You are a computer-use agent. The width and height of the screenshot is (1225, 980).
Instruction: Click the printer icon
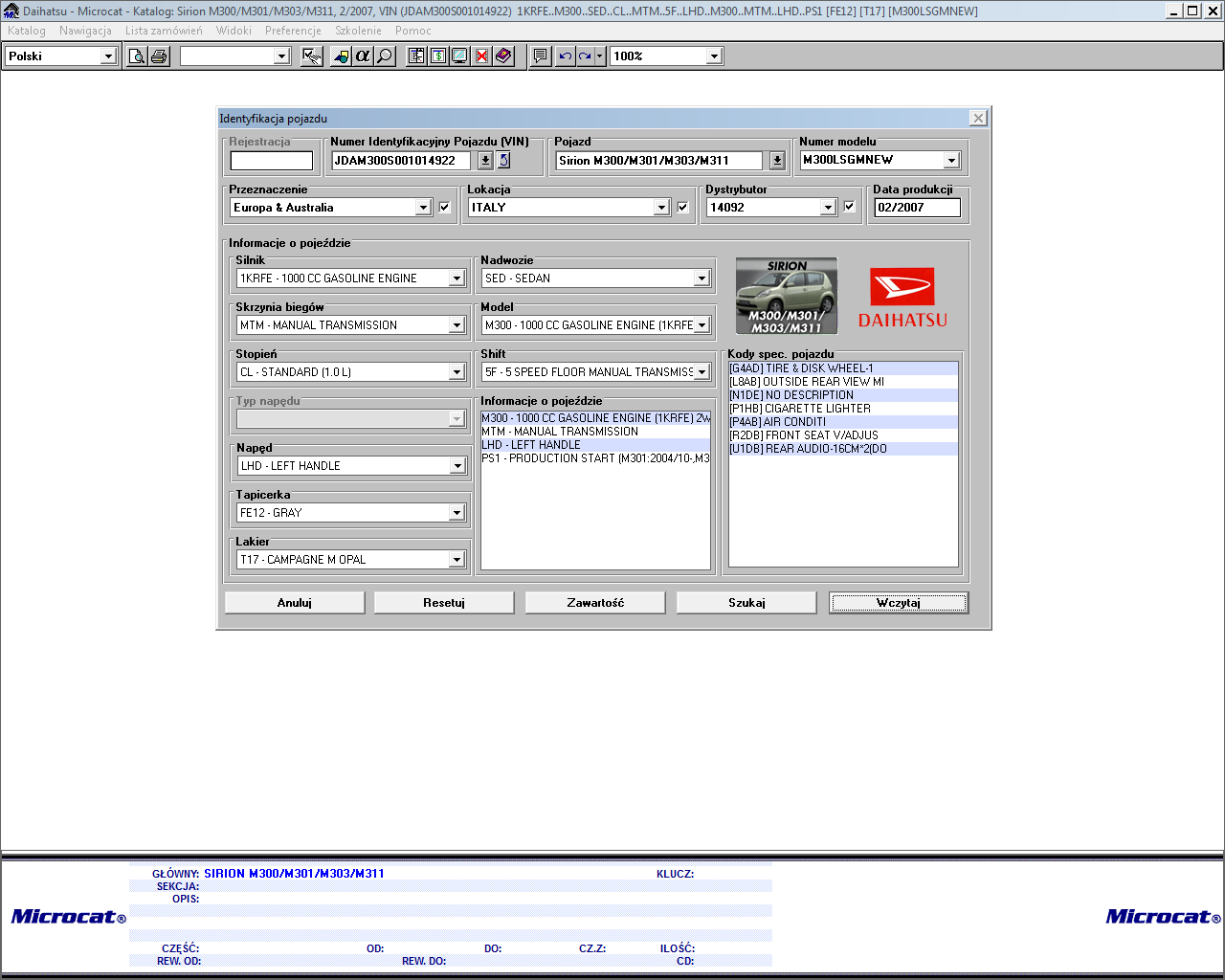(x=159, y=56)
